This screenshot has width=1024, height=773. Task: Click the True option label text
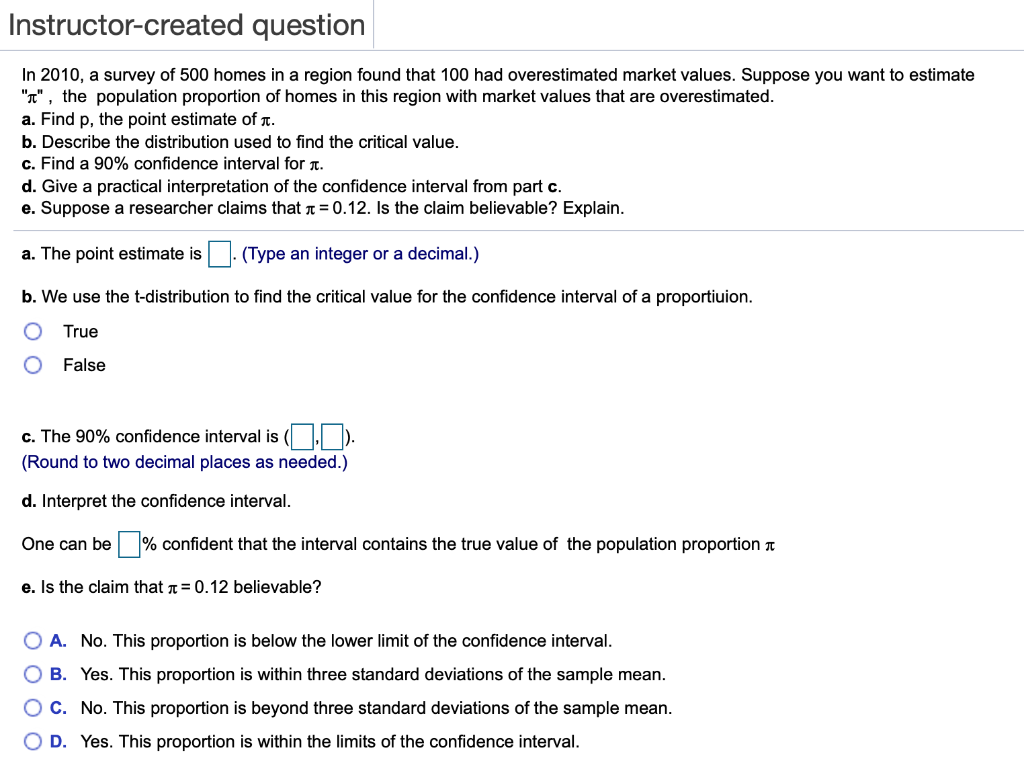click(80, 331)
